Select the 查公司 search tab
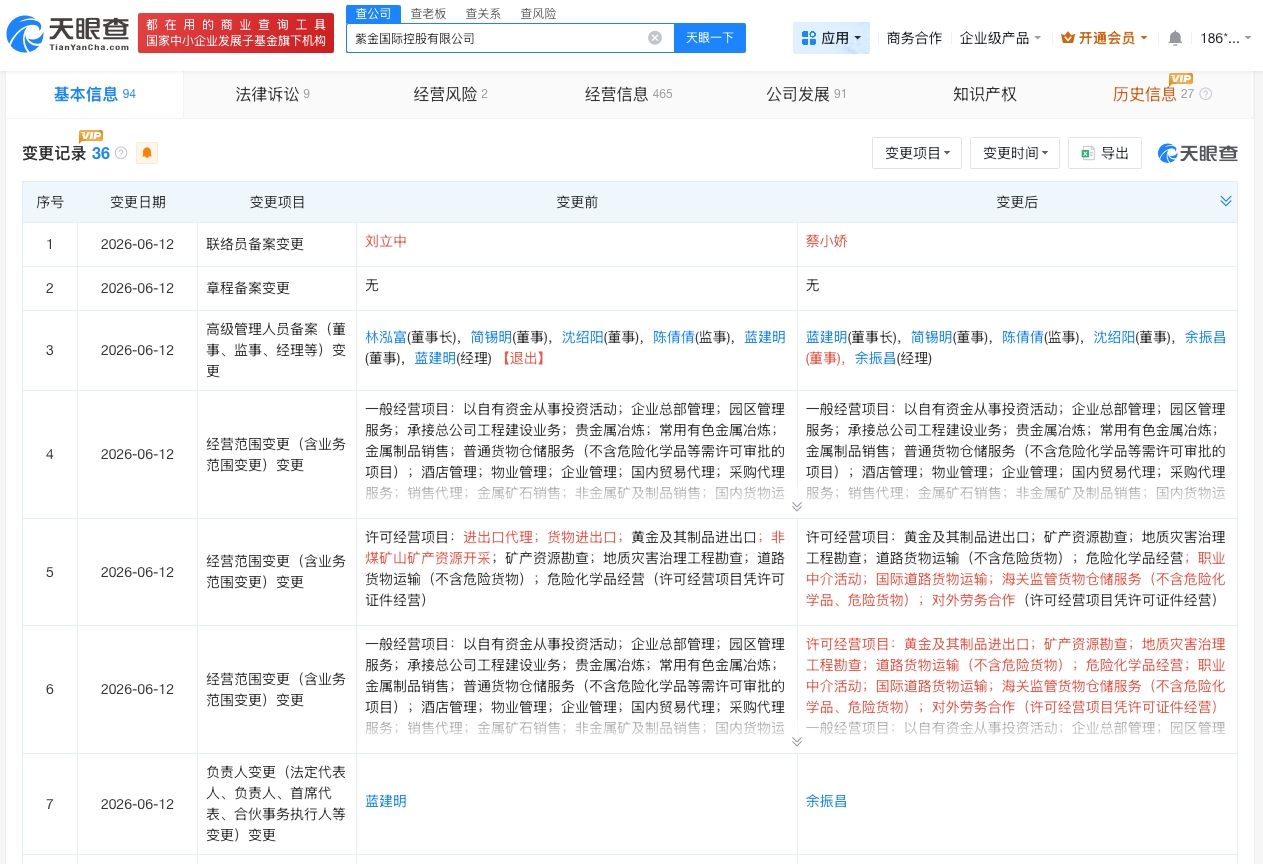 pos(374,14)
